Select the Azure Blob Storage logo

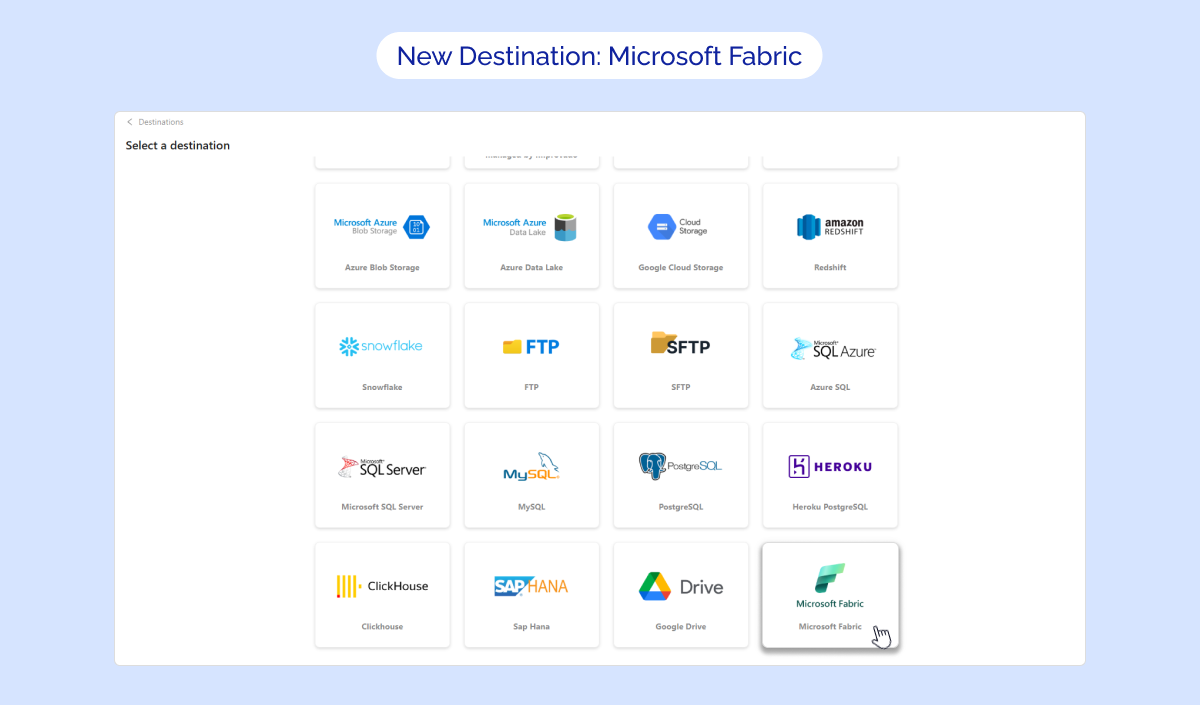(x=381, y=227)
